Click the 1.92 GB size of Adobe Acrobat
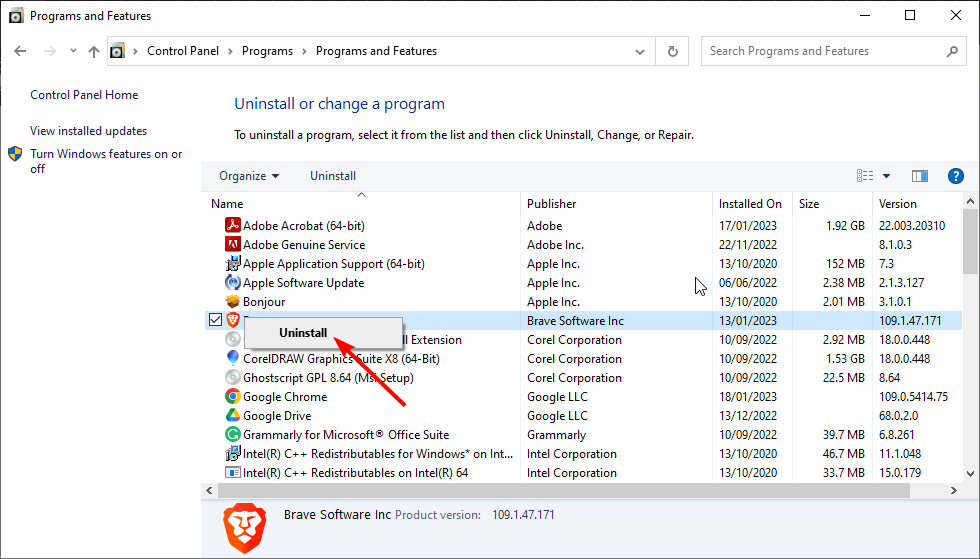Image resolution: width=980 pixels, height=559 pixels. (845, 226)
